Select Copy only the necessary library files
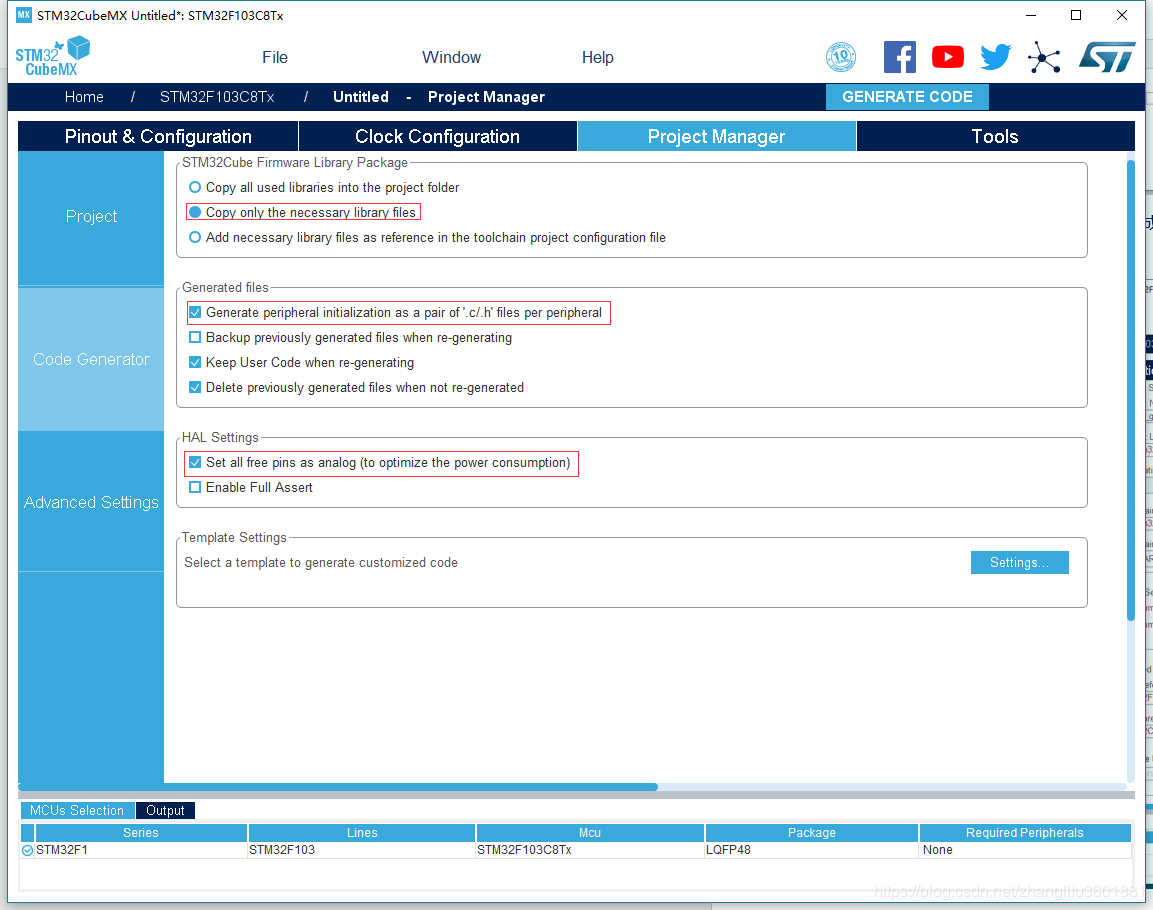This screenshot has height=910, width=1153. click(195, 212)
